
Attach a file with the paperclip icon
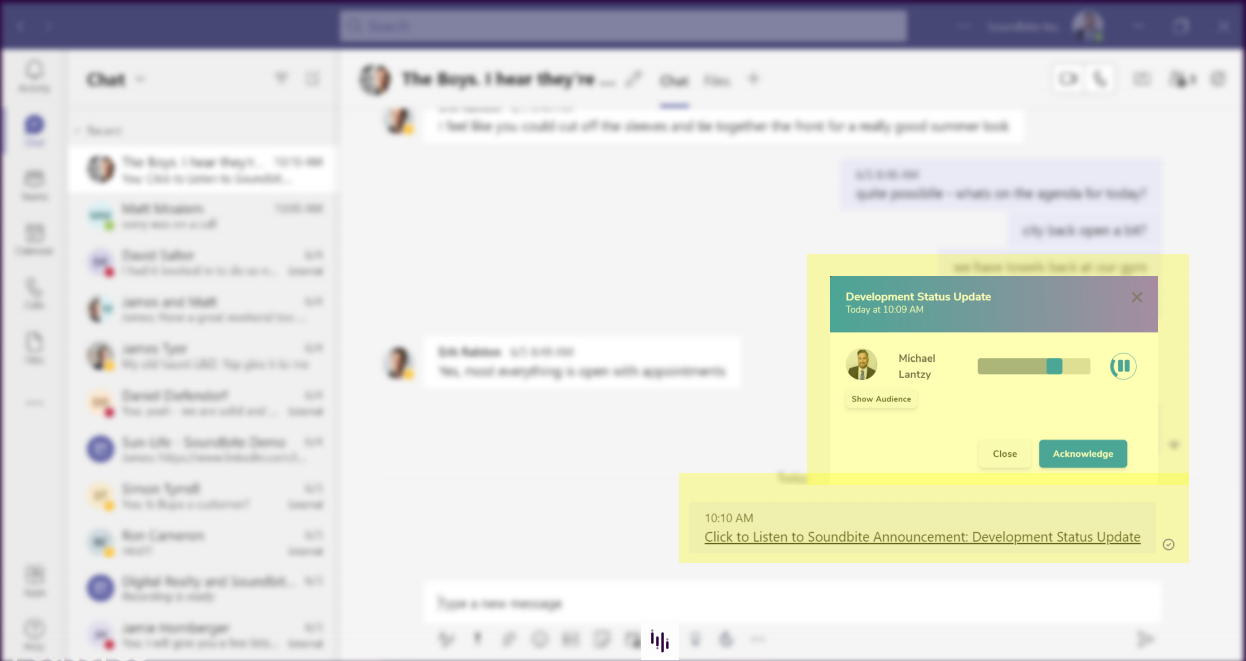(508, 639)
